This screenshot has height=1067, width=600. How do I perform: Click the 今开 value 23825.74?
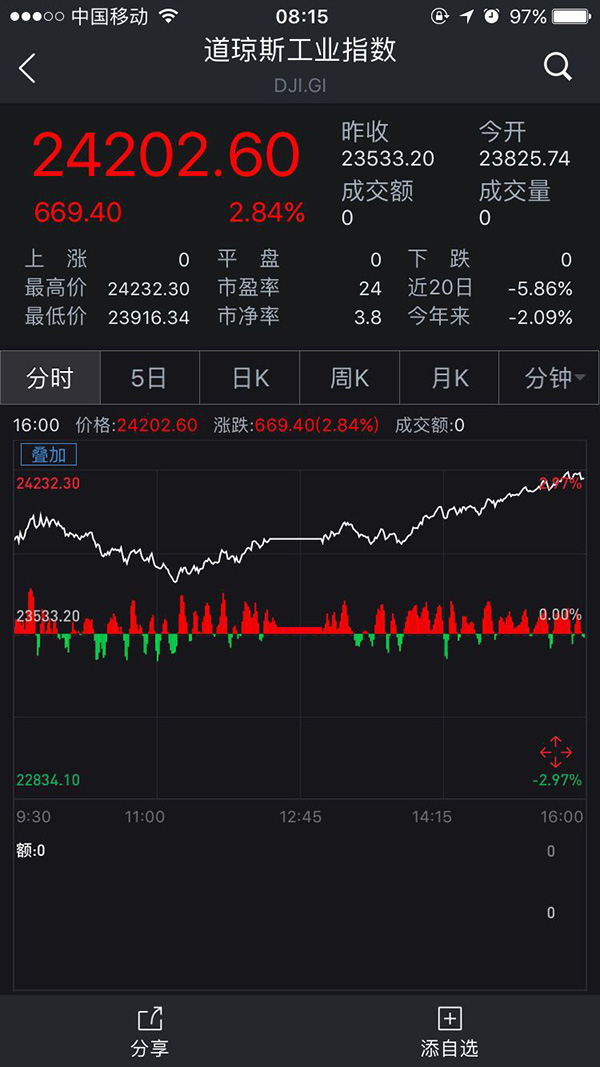[524, 159]
